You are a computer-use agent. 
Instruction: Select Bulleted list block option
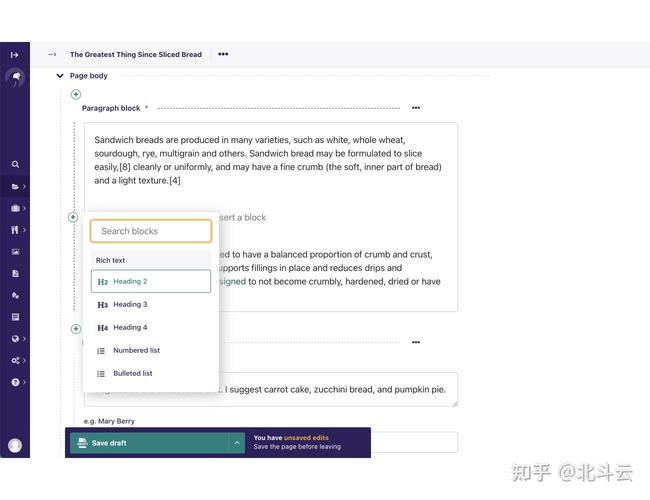click(151, 374)
